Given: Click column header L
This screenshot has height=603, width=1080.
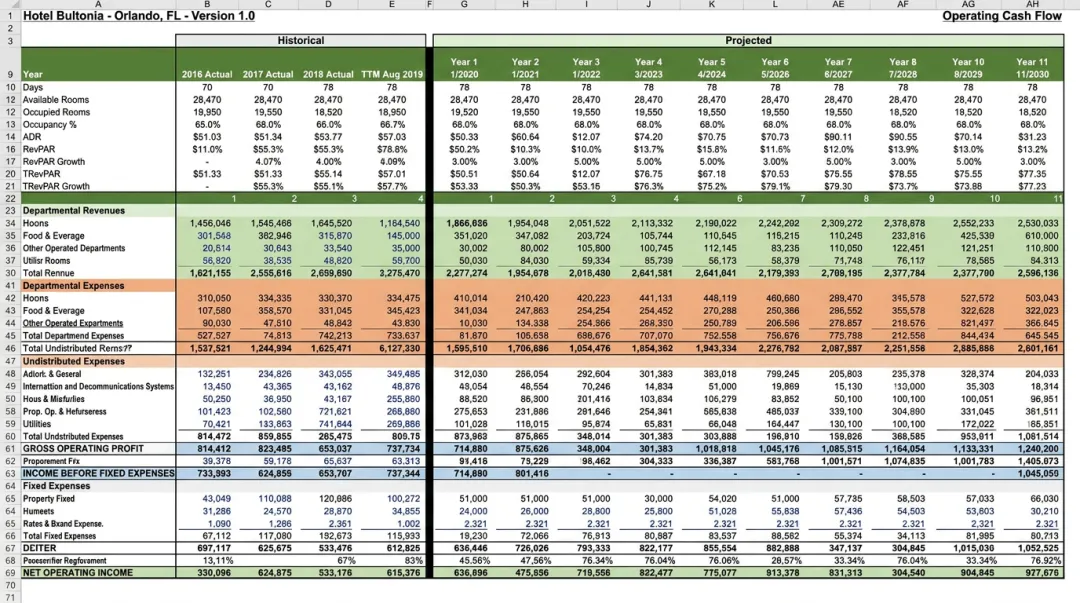Looking at the screenshot, I should tap(775, 4).
